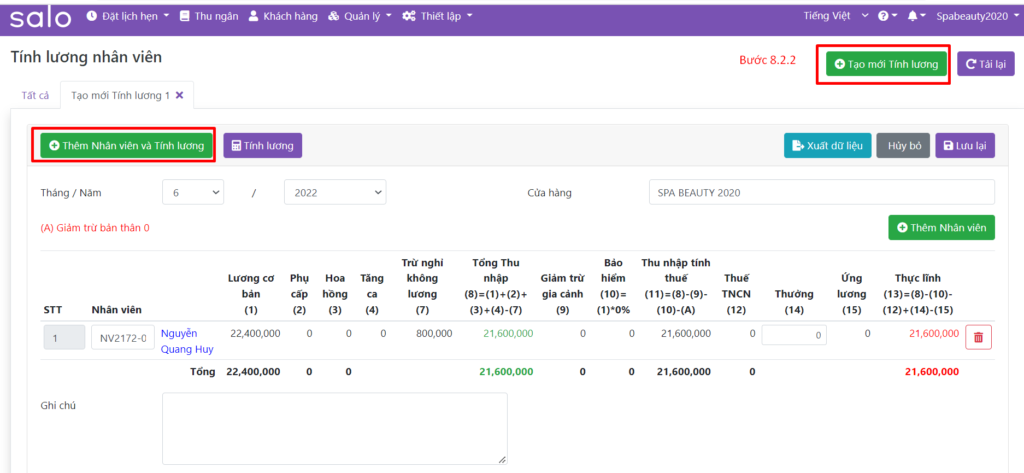Viewport: 1024px width, 473px height.
Task: Save with the Lưu lại button
Action: [x=965, y=146]
